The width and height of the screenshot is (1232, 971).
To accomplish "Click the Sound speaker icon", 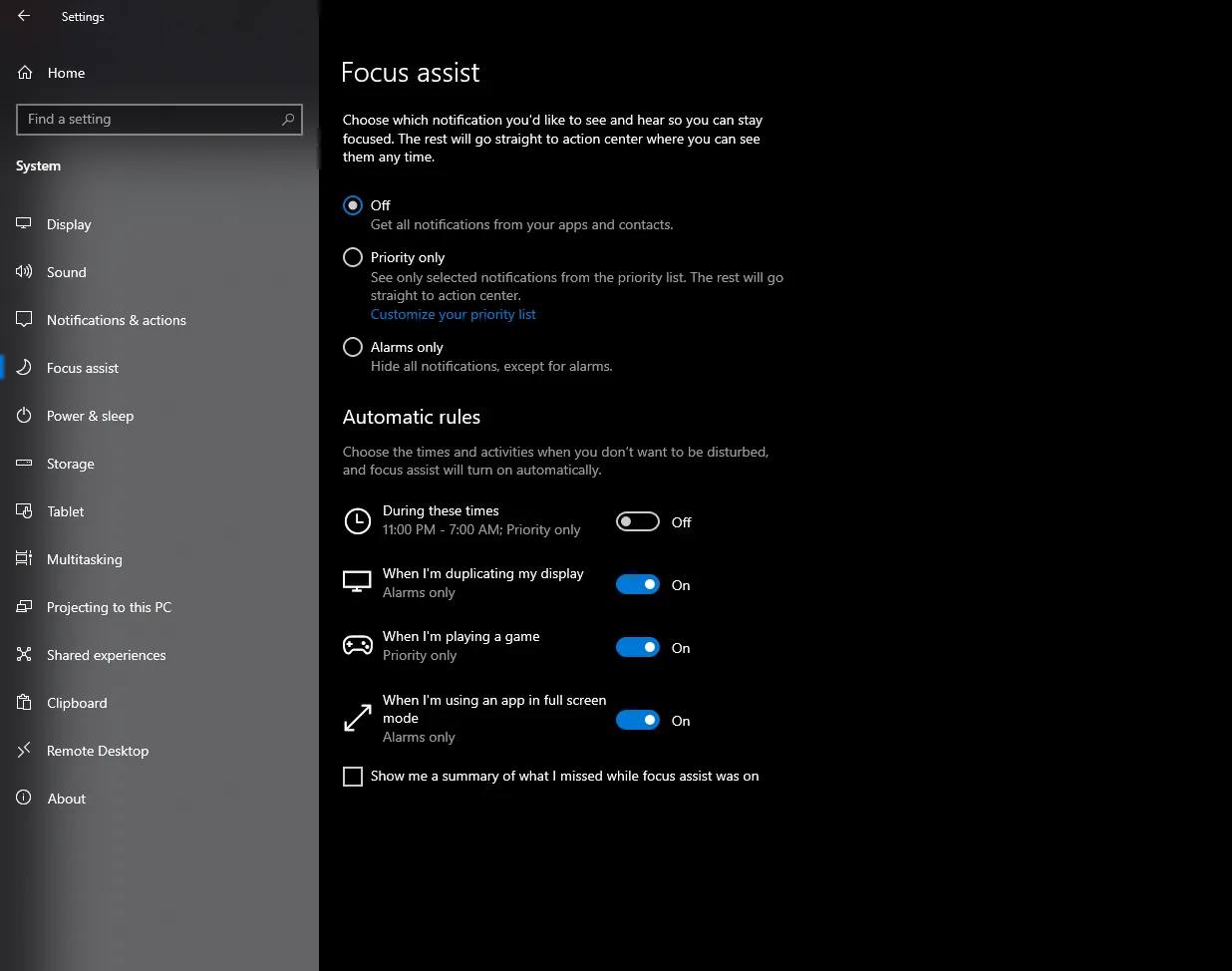I will point(24,272).
